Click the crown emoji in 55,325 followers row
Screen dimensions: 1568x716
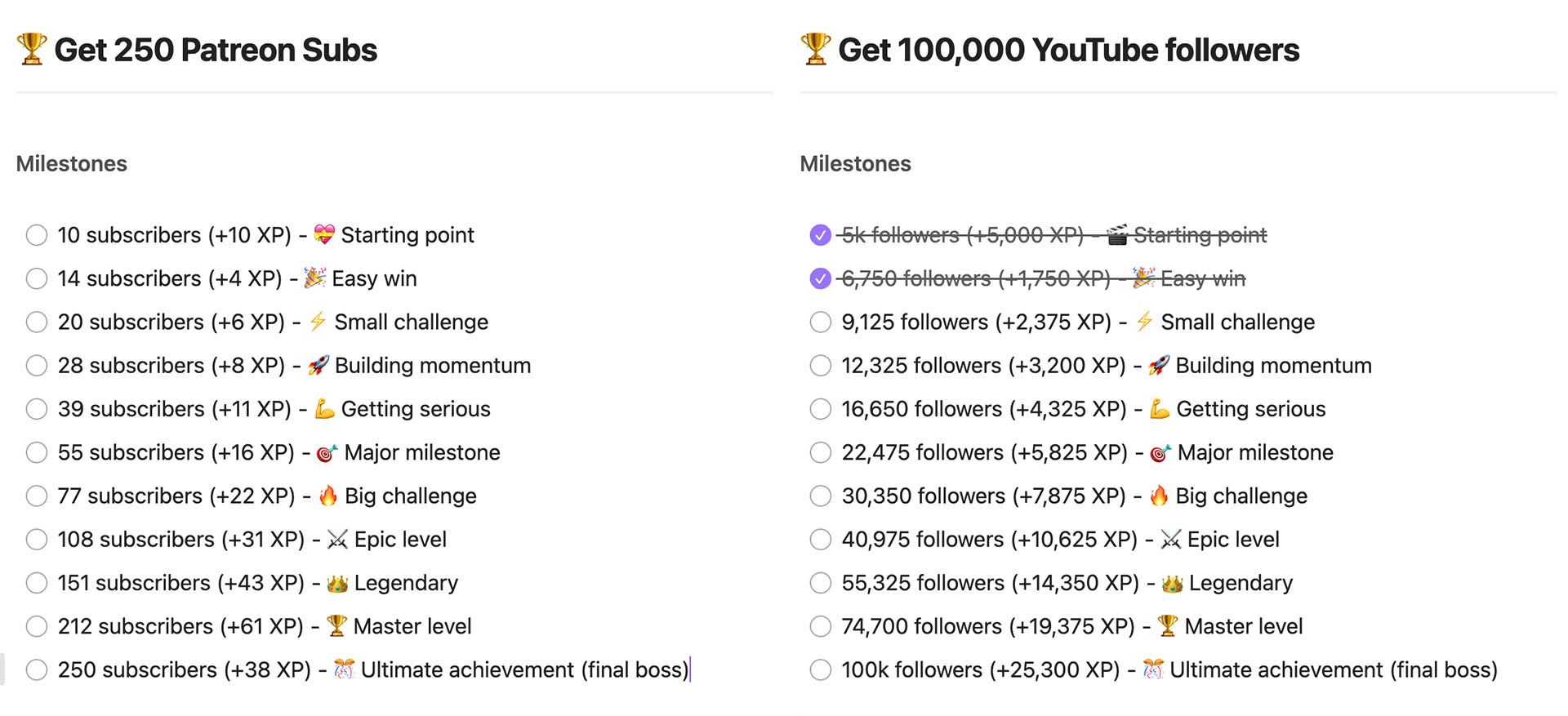1172,583
